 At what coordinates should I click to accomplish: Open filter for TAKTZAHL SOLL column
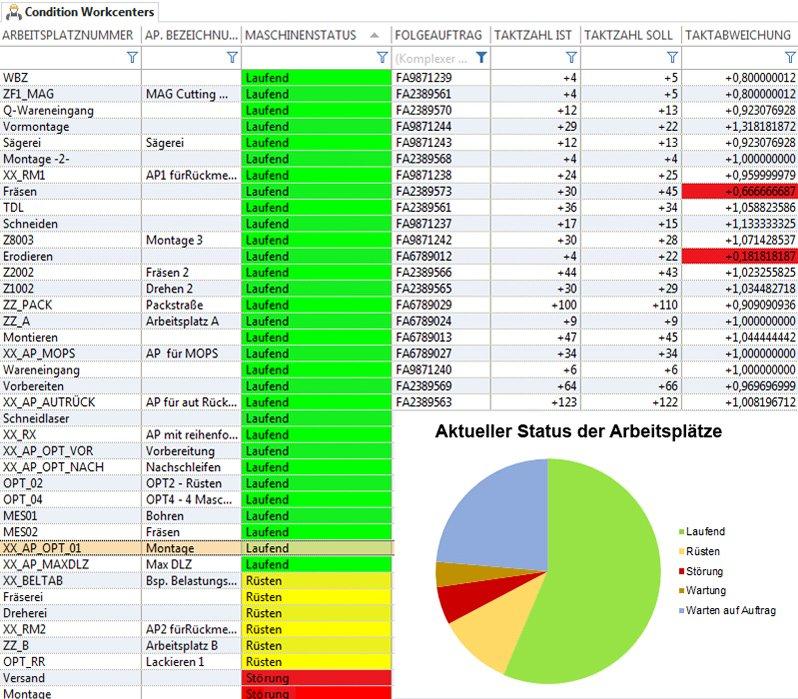(672, 58)
